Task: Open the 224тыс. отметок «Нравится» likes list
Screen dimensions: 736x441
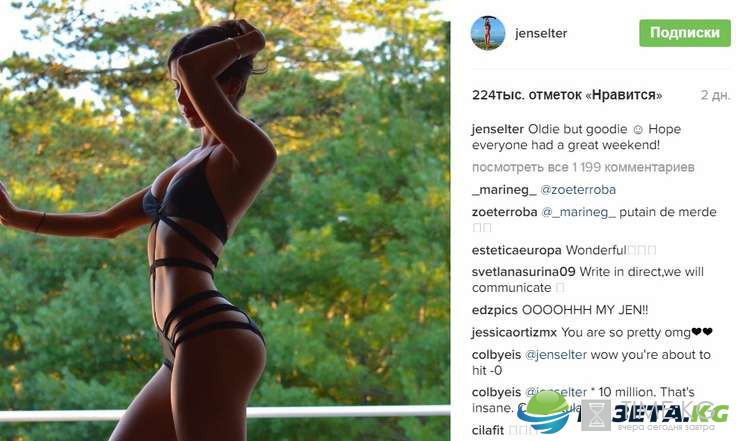Action: 567,95
